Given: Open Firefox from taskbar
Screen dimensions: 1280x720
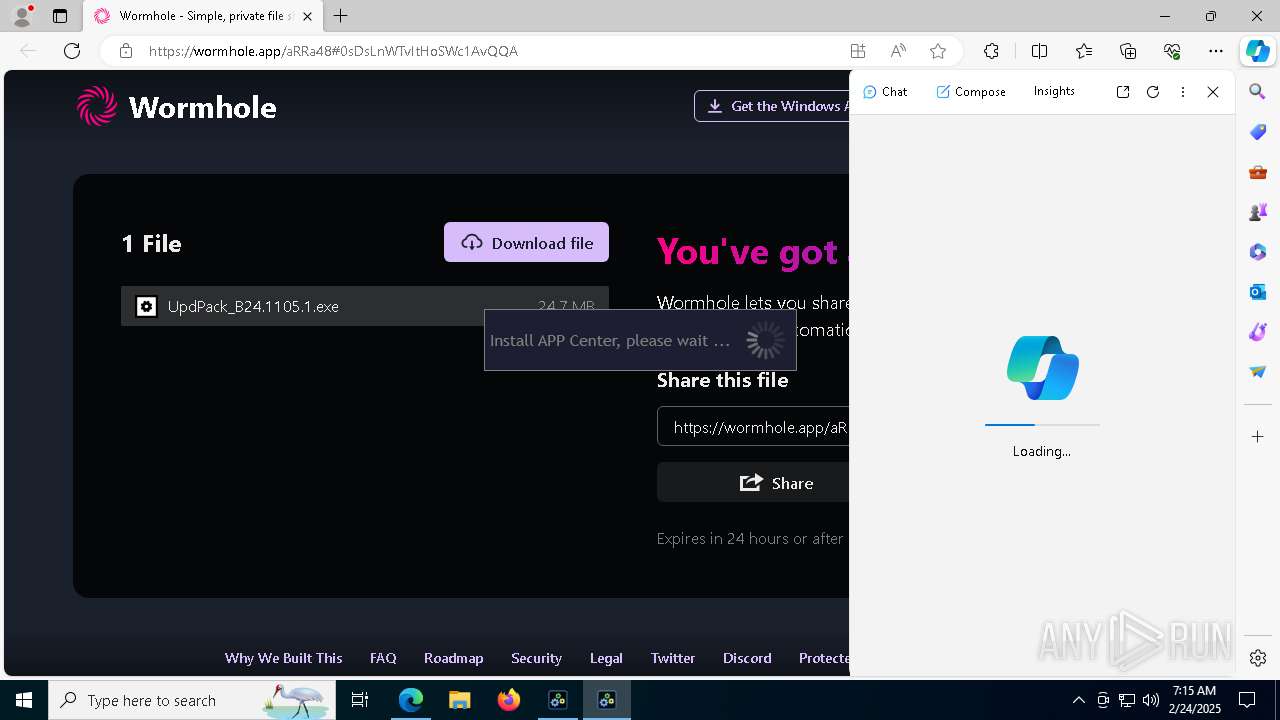Looking at the screenshot, I should tap(509, 700).
